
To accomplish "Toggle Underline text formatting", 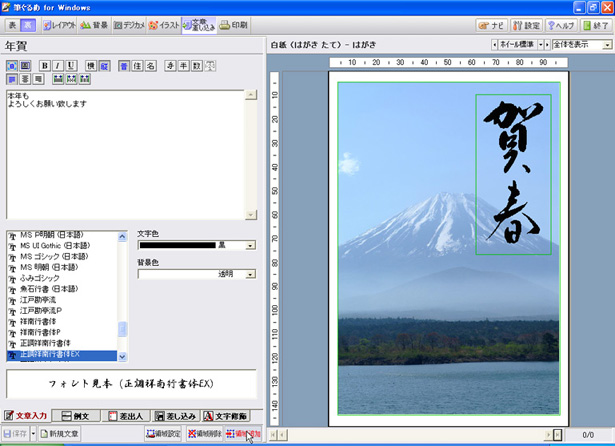I will (71, 65).
